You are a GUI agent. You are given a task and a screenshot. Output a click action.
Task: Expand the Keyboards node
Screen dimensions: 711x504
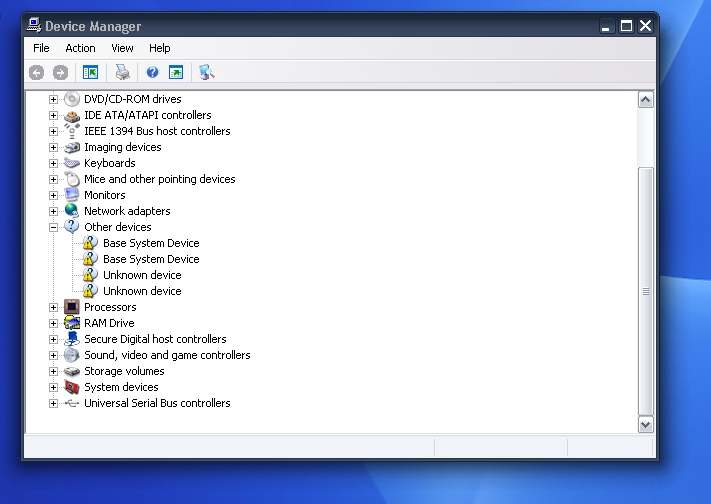pos(53,163)
